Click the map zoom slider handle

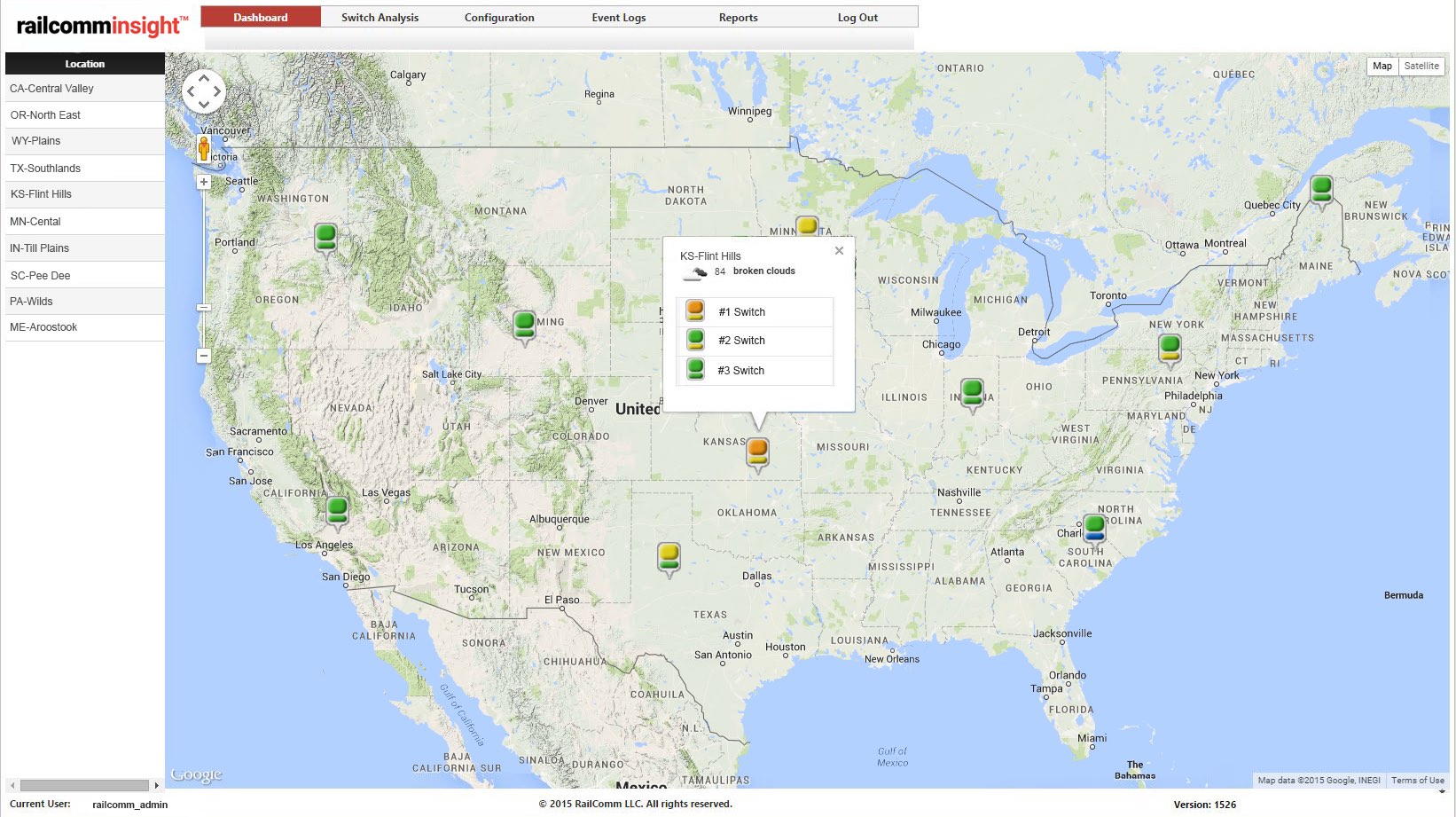(x=203, y=308)
